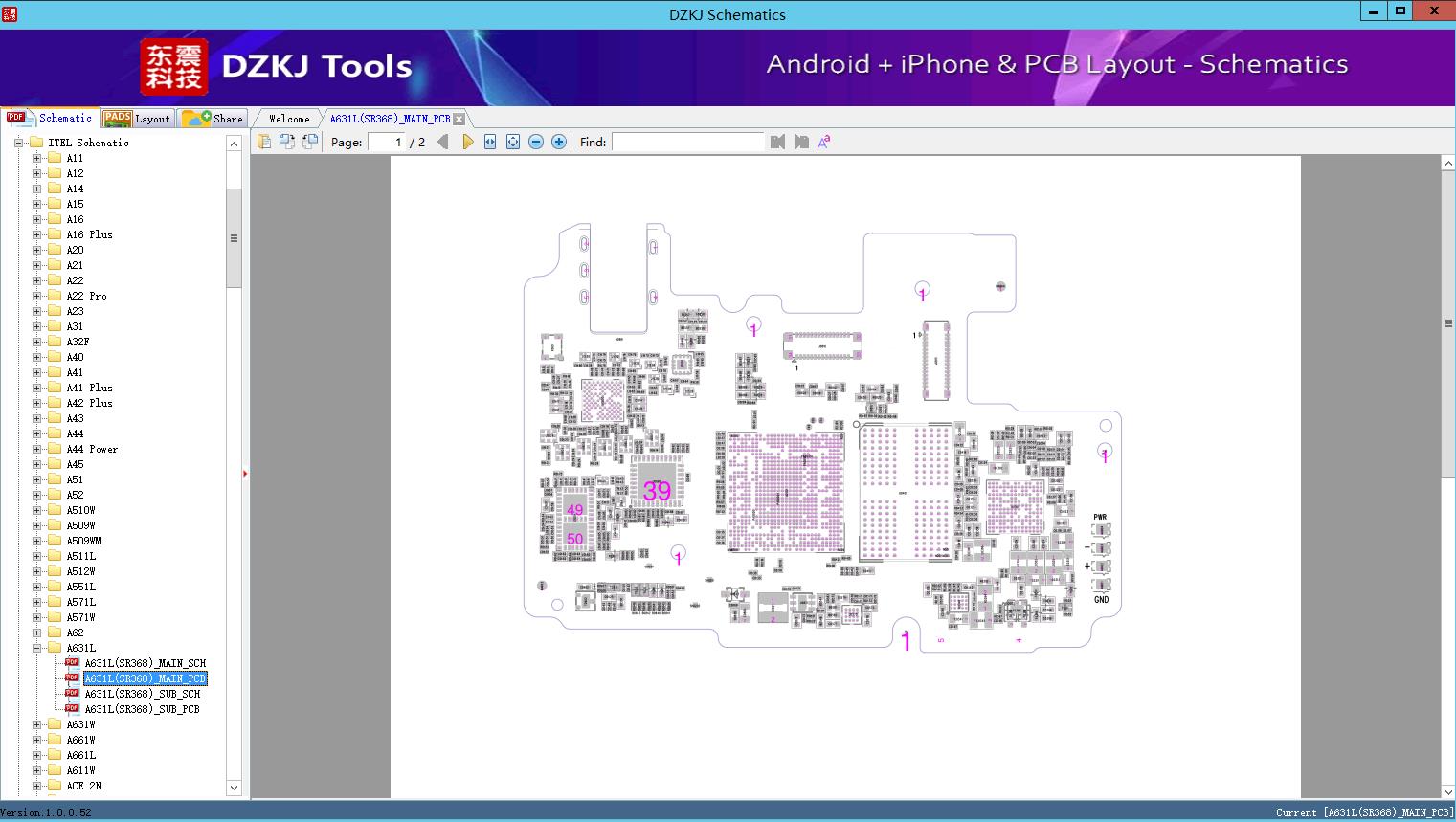1456x822 pixels.
Task: Select the A41 Plus folder
Action: tap(89, 388)
